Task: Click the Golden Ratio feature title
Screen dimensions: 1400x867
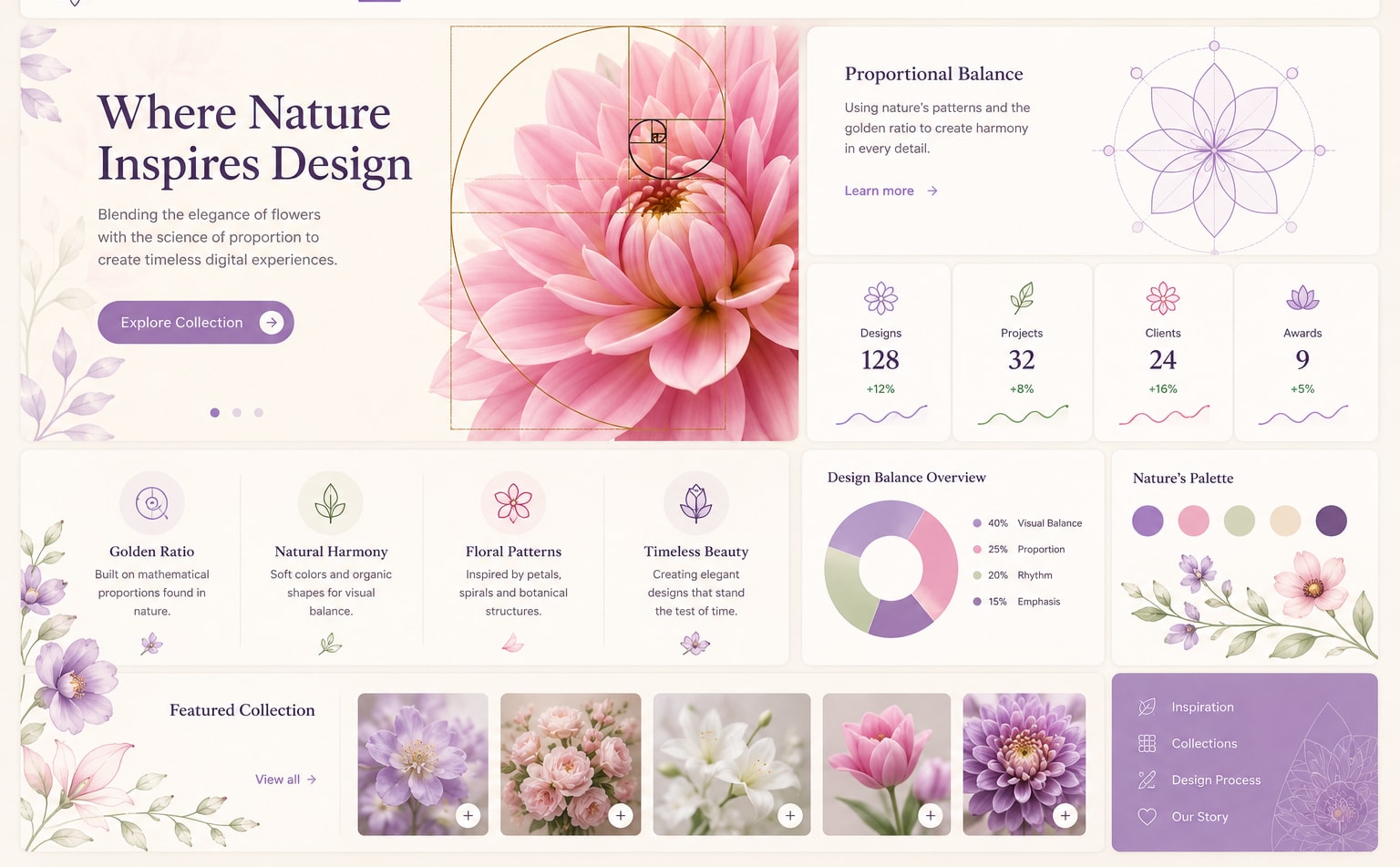Action: [x=152, y=552]
